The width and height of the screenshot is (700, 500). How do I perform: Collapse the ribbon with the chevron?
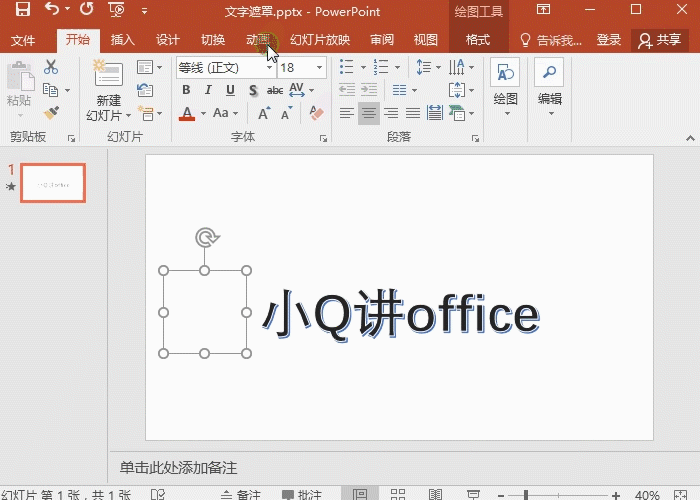(x=690, y=138)
